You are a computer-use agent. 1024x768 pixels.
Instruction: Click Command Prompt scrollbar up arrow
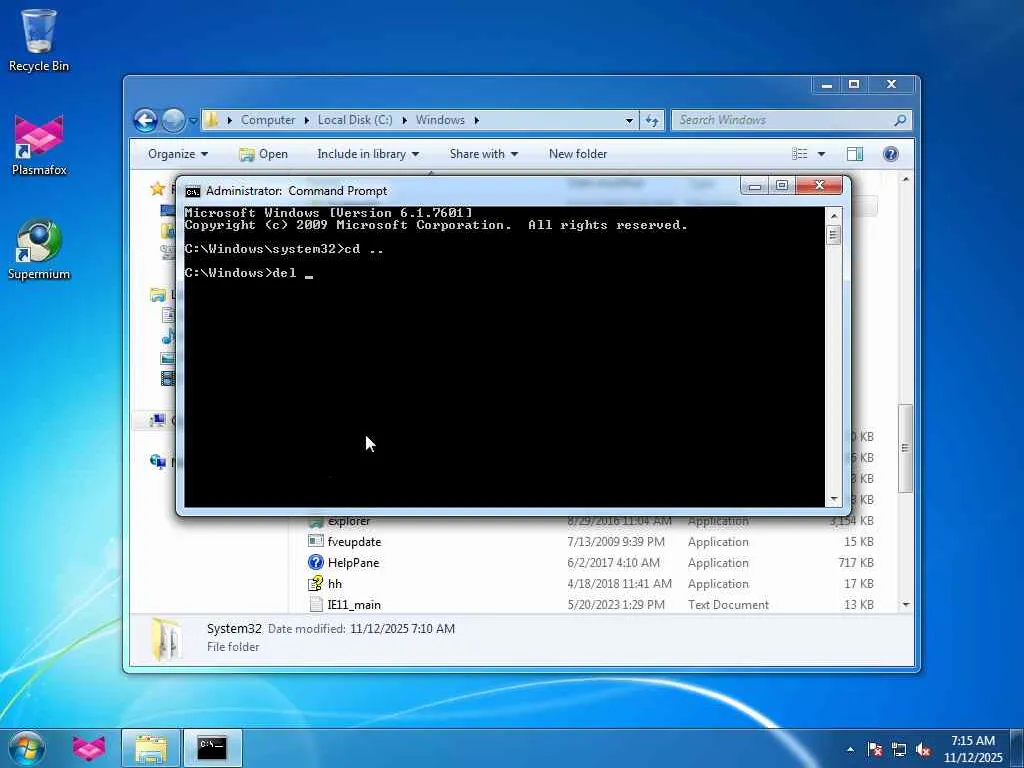(833, 216)
